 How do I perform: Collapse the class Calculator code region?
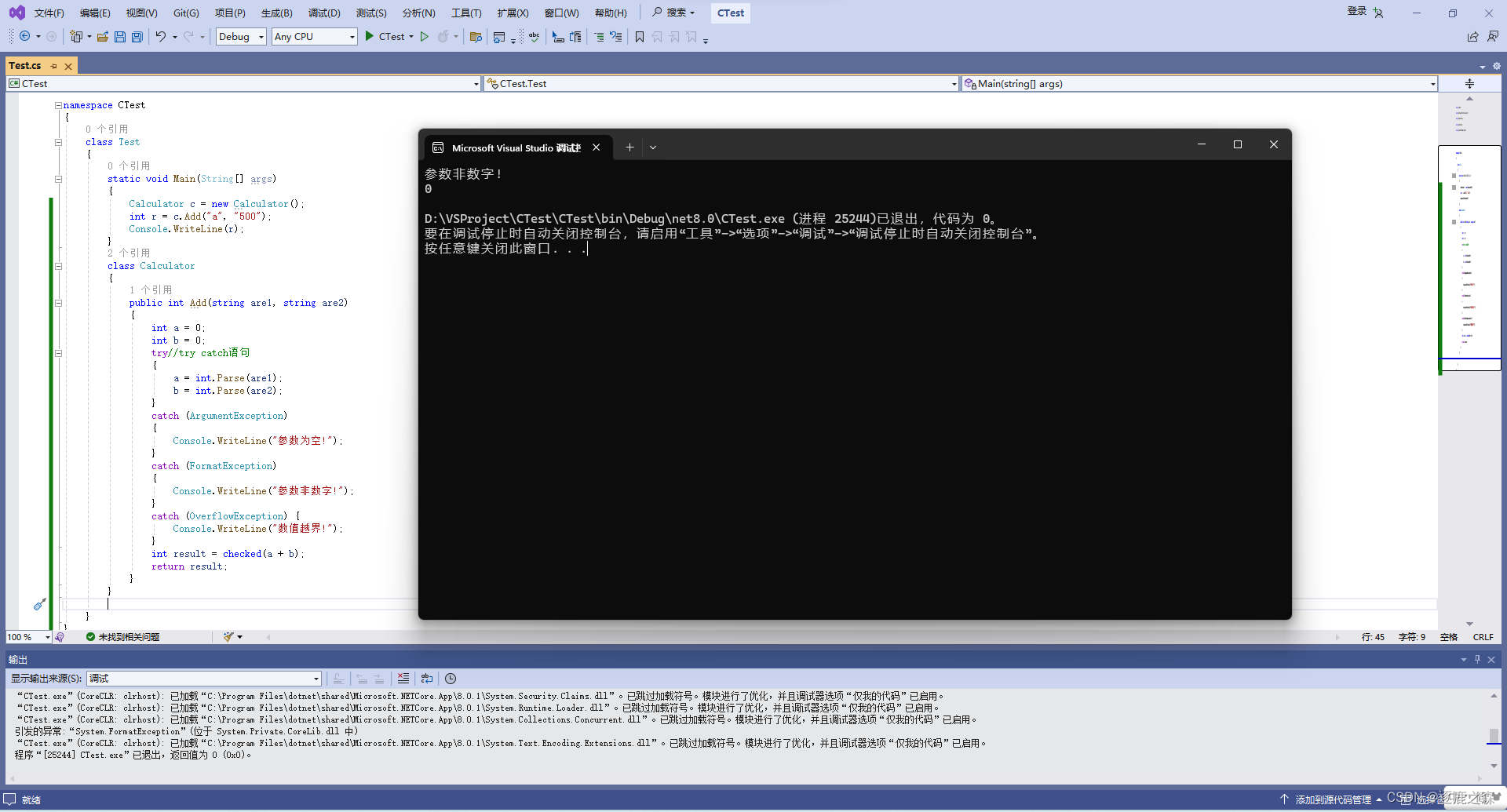[x=58, y=266]
